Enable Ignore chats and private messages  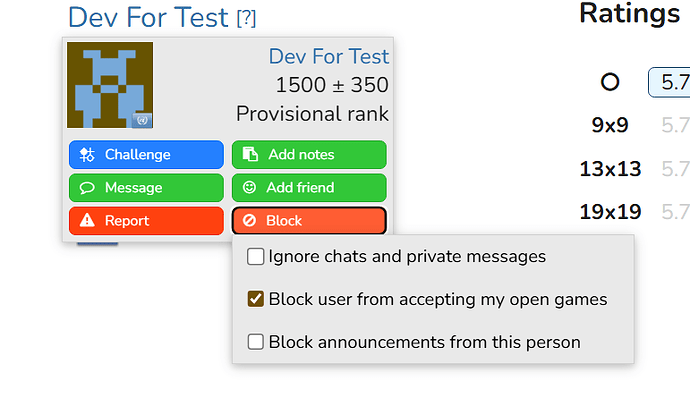point(255,256)
